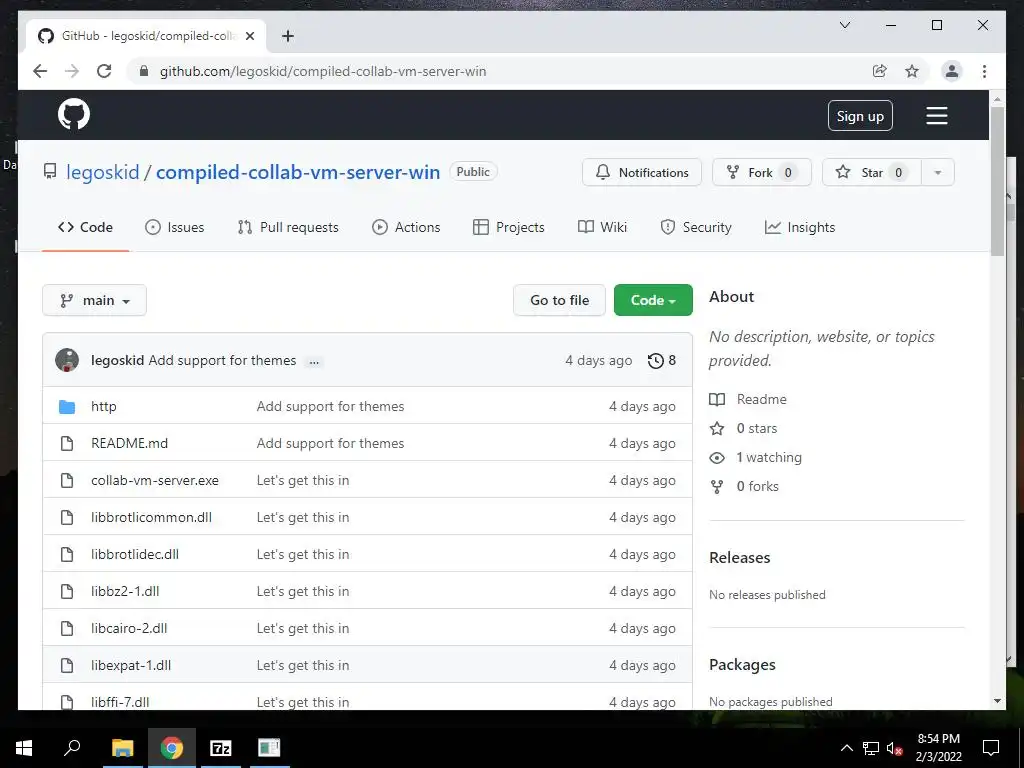Click the page vertical scrollbar thumb
This screenshot has height=768, width=1024.
997,181
